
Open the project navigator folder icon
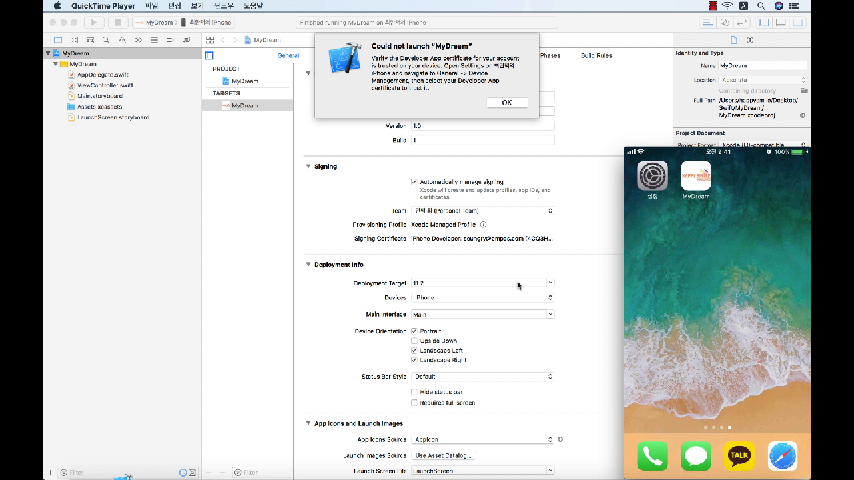pos(58,40)
